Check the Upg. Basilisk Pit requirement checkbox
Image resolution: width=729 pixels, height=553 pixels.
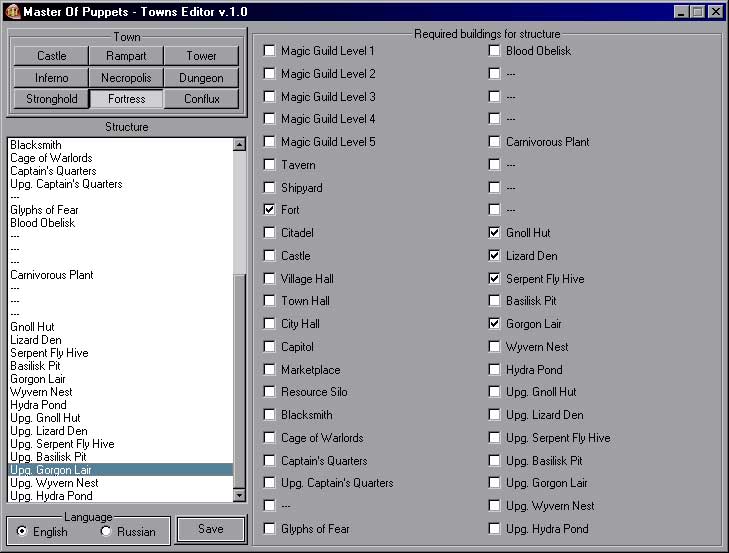pyautogui.click(x=494, y=460)
